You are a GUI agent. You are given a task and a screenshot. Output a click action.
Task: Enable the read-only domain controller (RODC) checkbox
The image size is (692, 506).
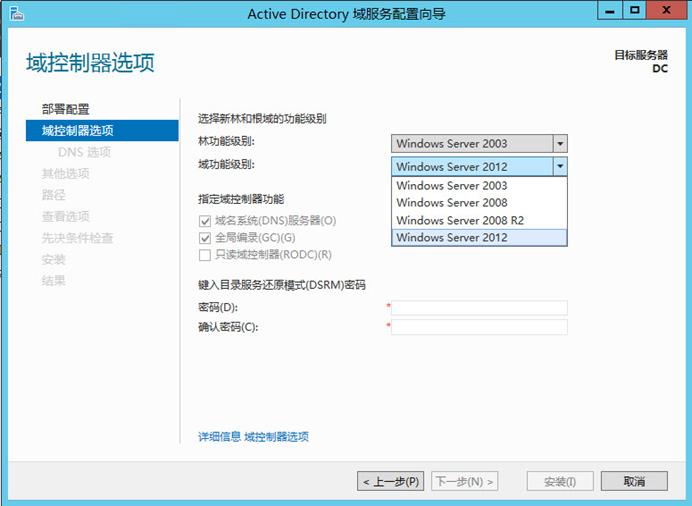(205, 255)
